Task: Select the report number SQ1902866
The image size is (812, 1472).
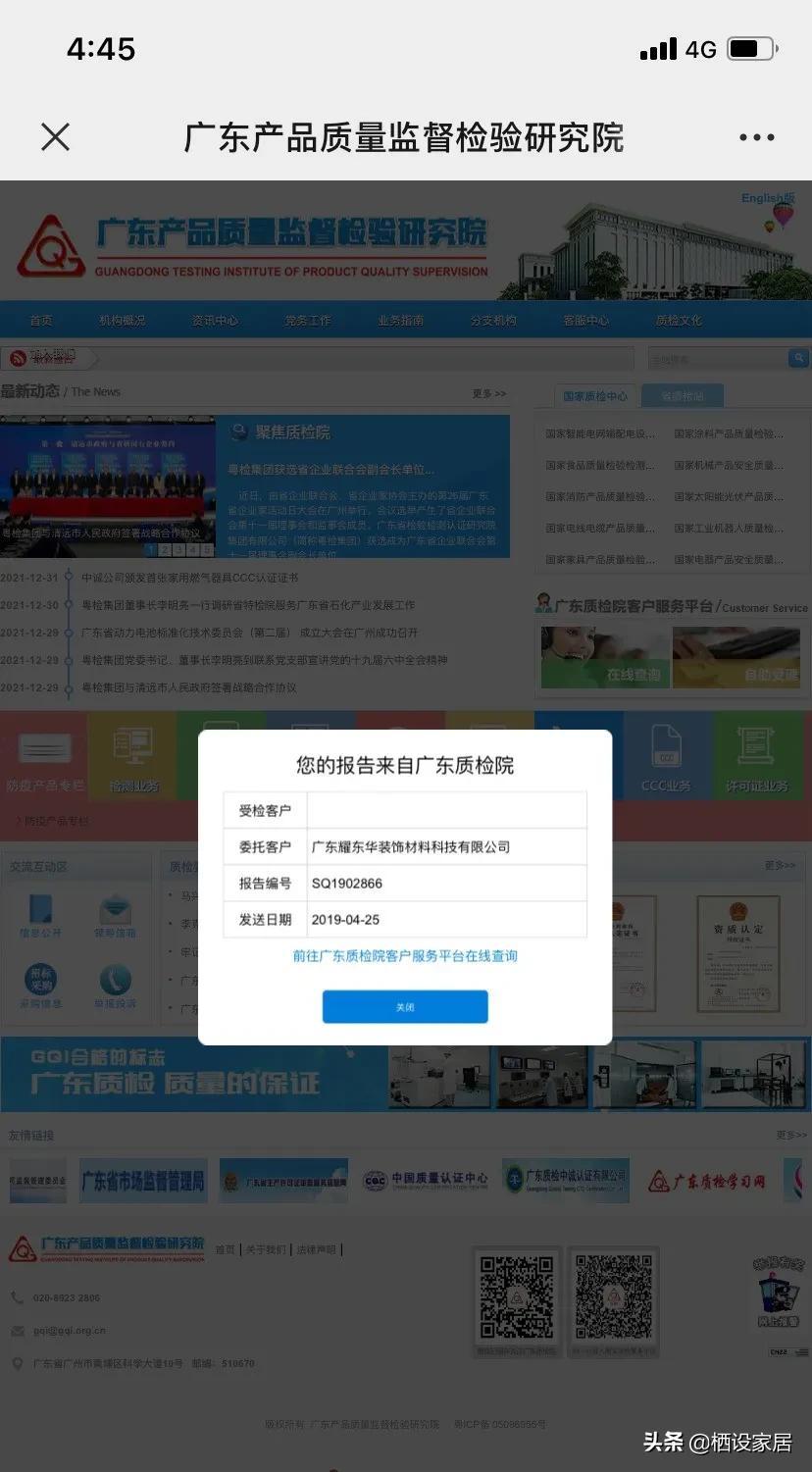Action: click(347, 883)
